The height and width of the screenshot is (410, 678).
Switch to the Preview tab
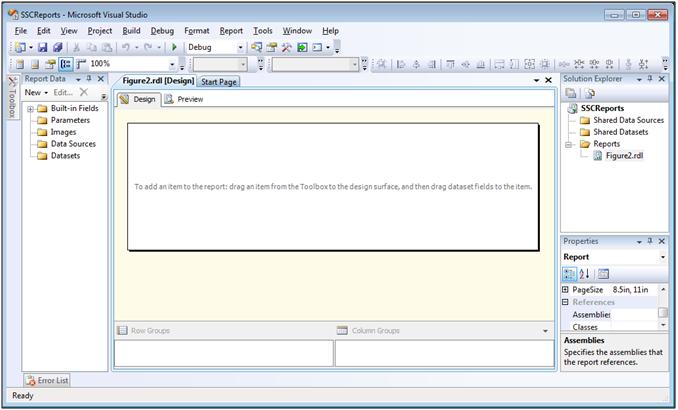point(184,99)
